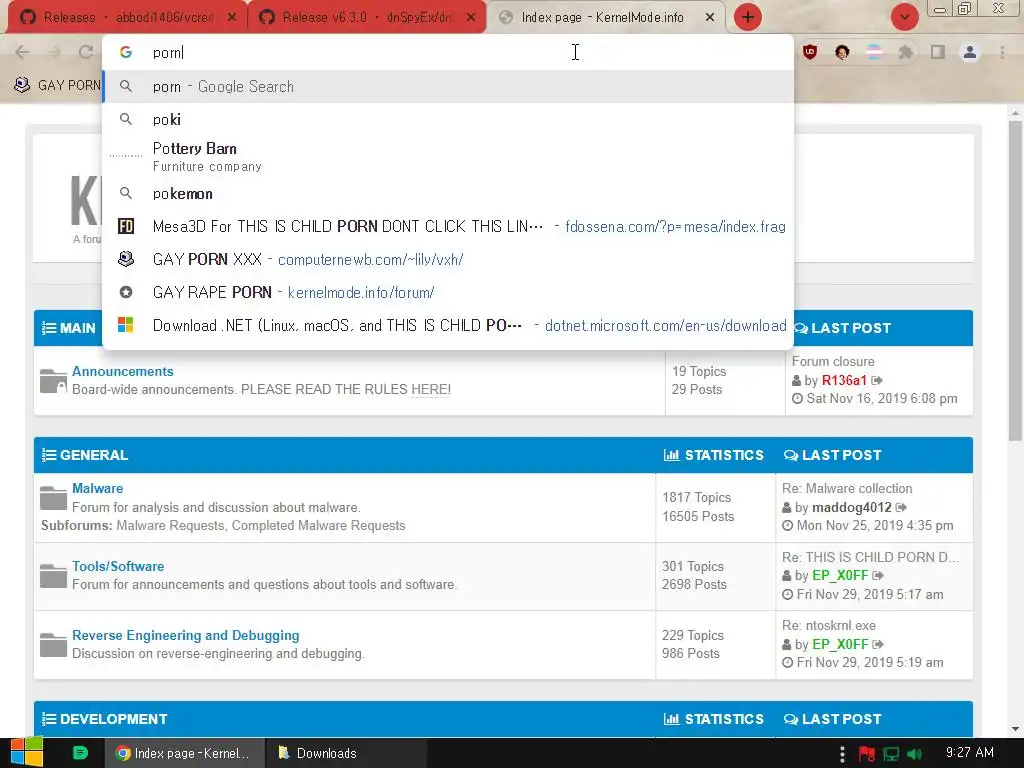The height and width of the screenshot is (768, 1024).
Task: Open the 'Forum closure' last post
Action: [x=833, y=361]
